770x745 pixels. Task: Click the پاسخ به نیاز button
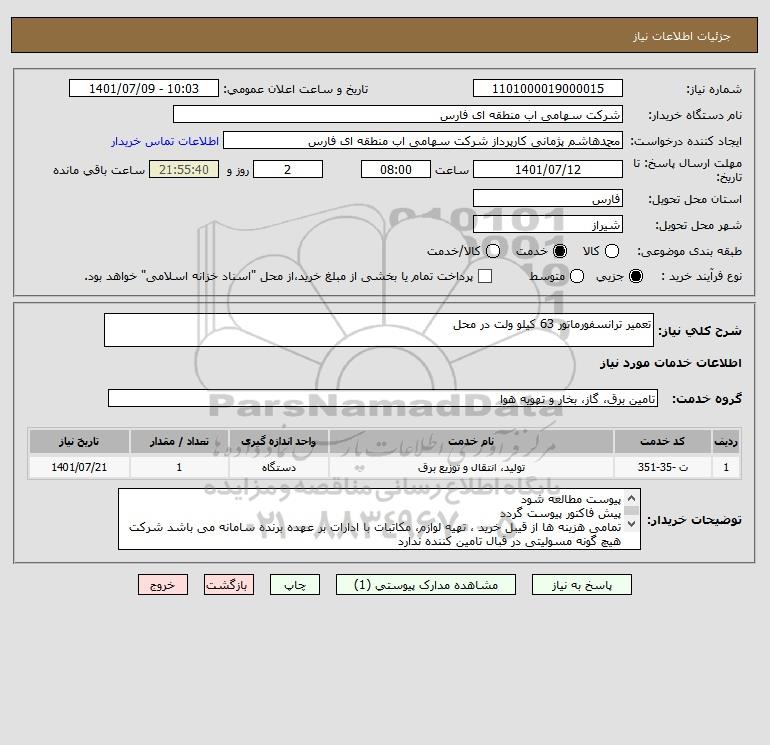coord(581,585)
